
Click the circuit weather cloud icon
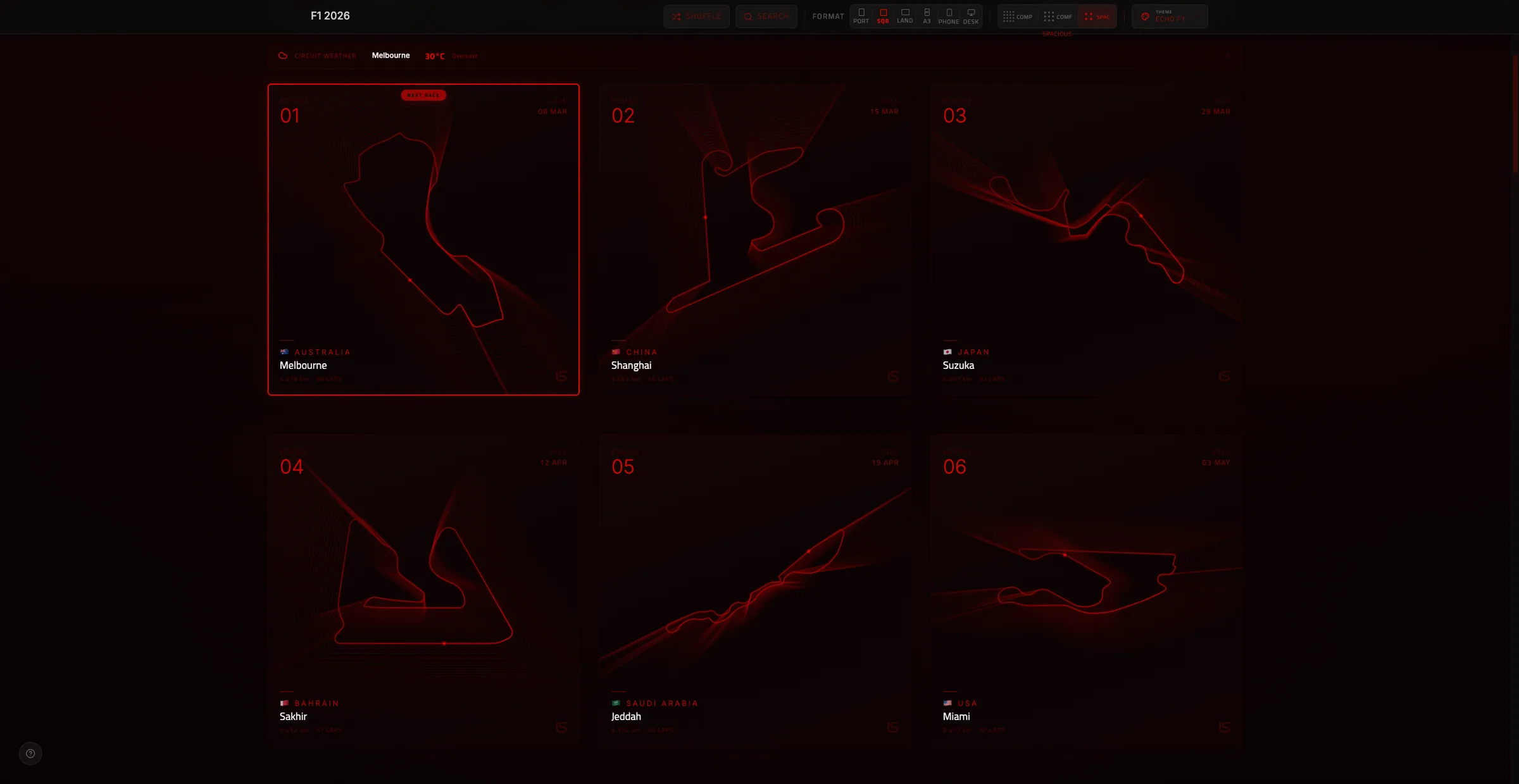tap(283, 56)
